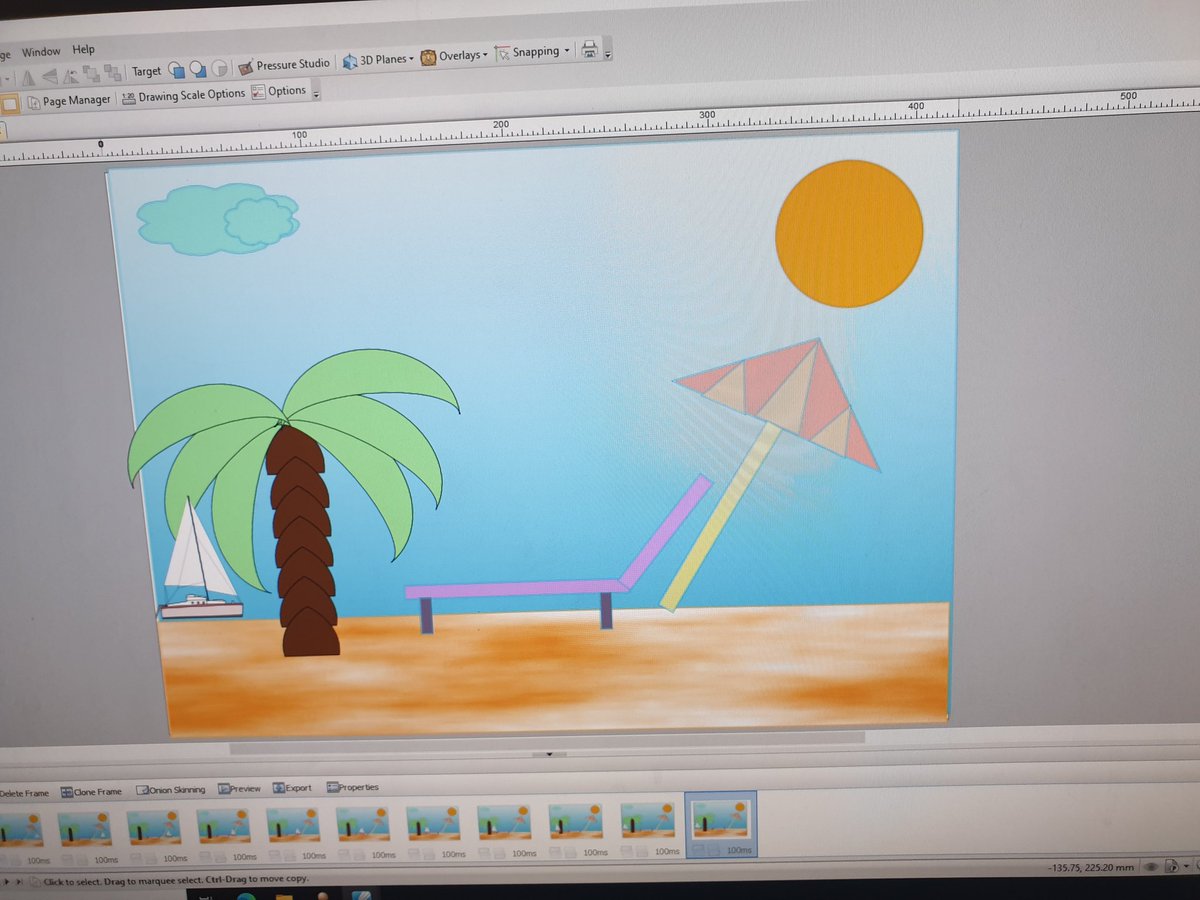Select the grey circular Target icon

click(219, 68)
